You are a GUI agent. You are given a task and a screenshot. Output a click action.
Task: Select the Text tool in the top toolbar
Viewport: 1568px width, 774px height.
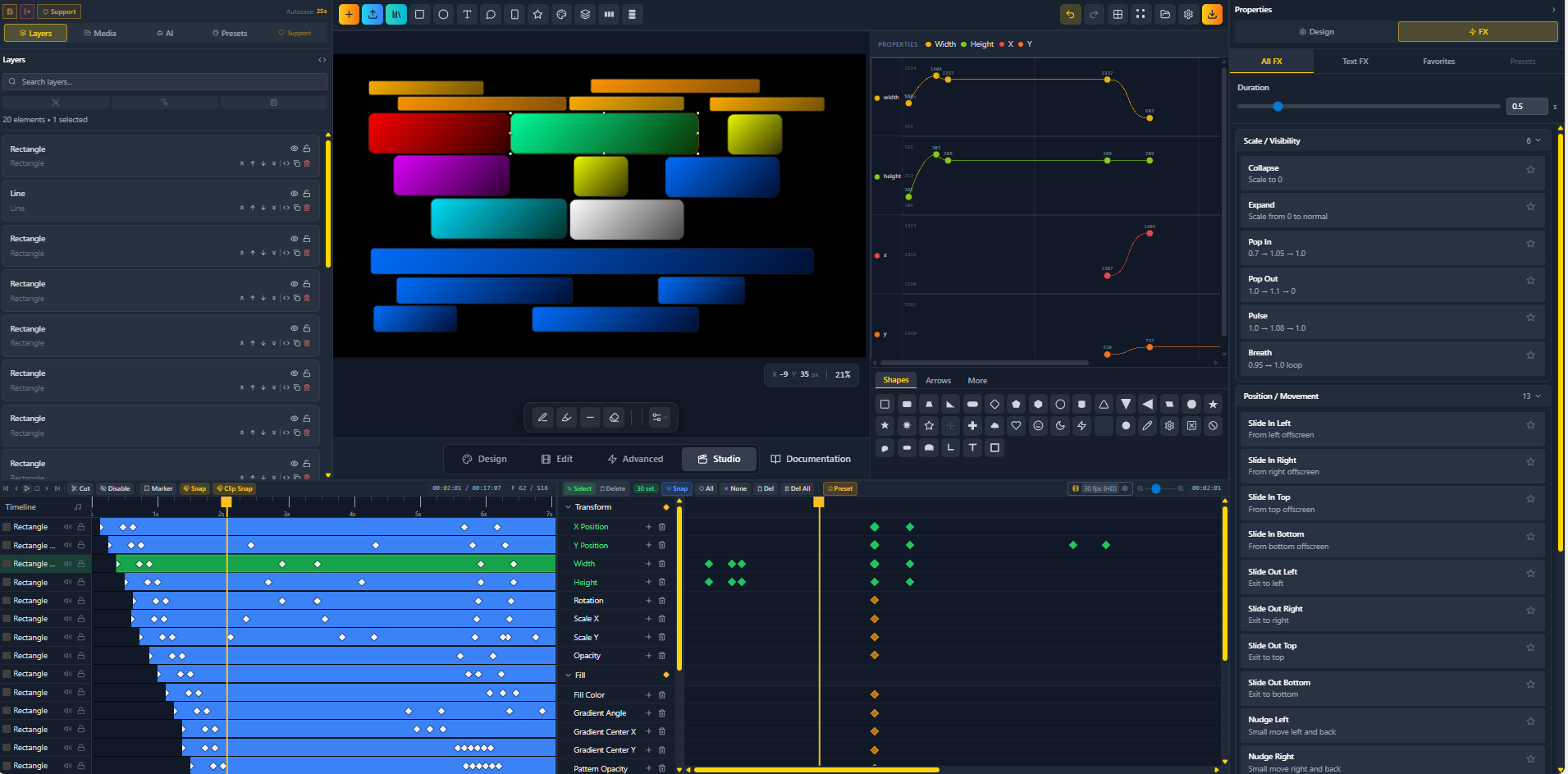pos(467,14)
